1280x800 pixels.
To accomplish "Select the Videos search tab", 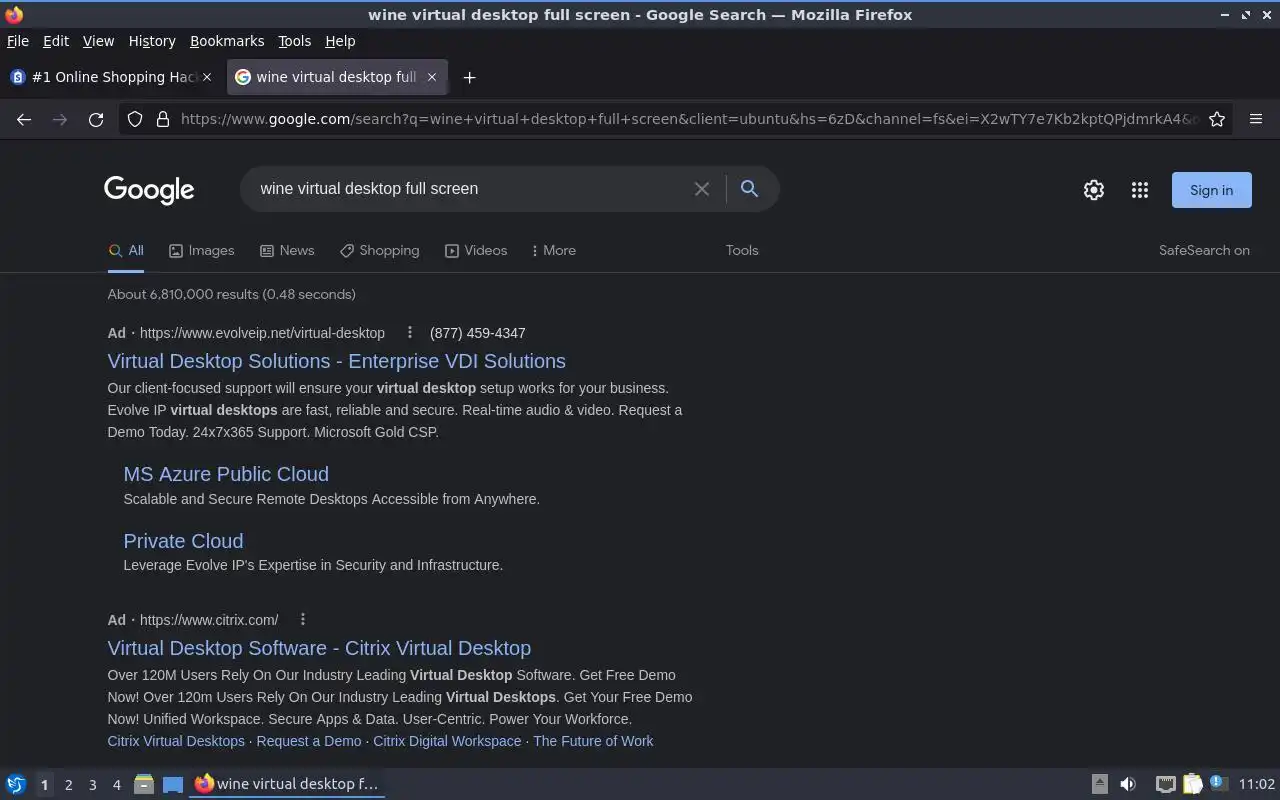I will click(476, 250).
